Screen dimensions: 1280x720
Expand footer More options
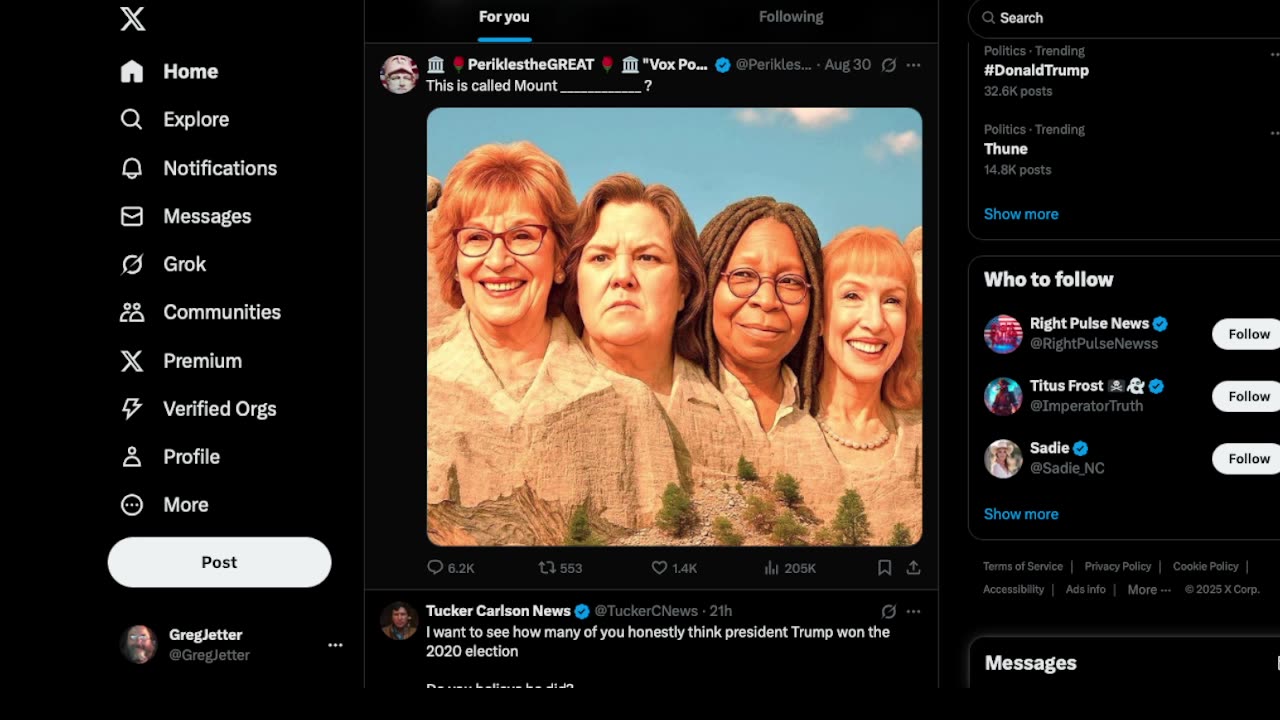pos(1148,590)
